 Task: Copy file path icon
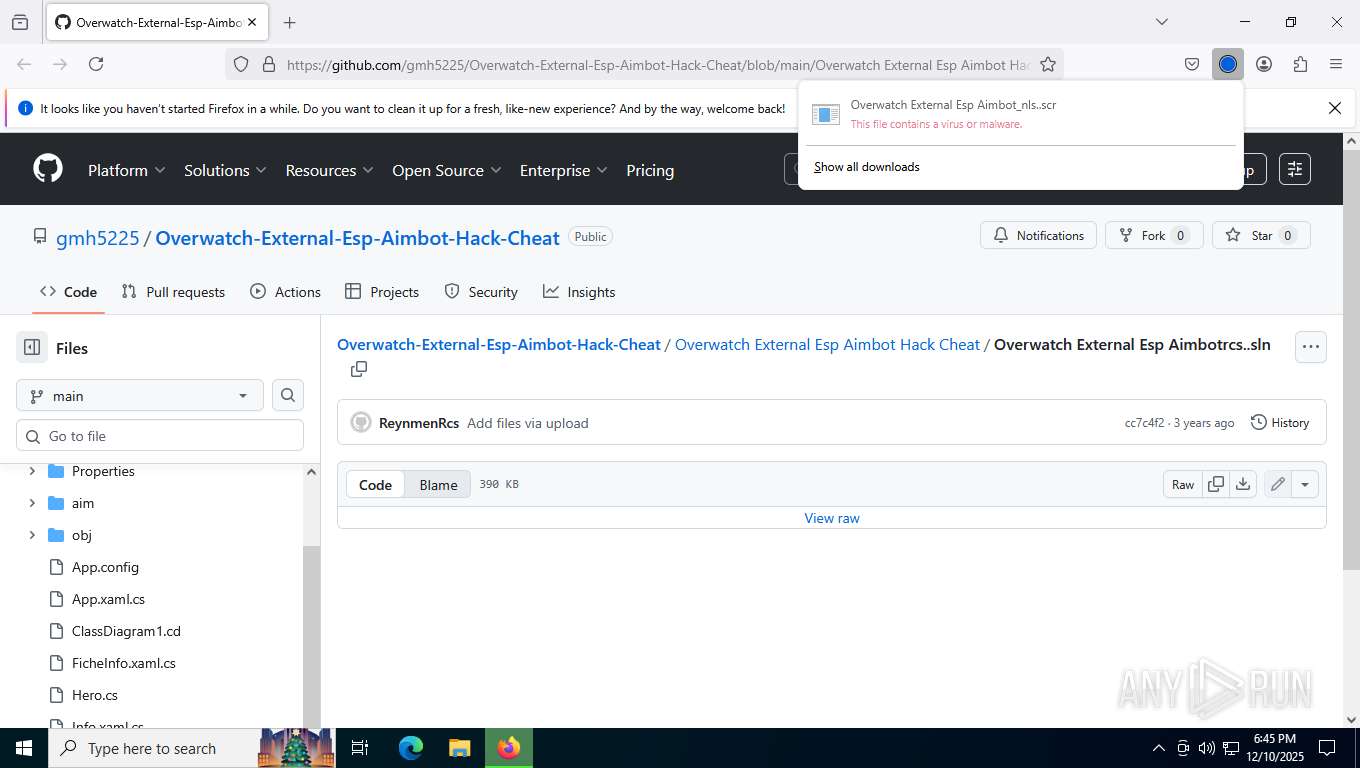[359, 369]
